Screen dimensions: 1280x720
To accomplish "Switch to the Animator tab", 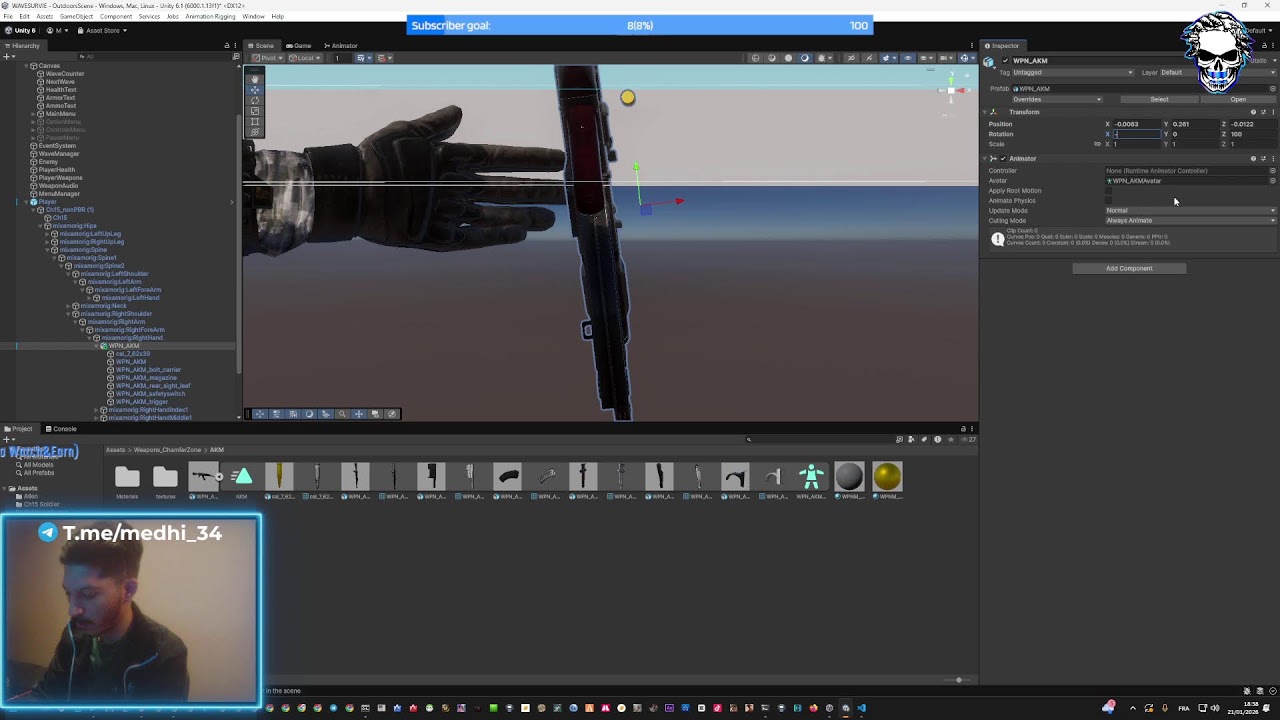I will point(340,46).
